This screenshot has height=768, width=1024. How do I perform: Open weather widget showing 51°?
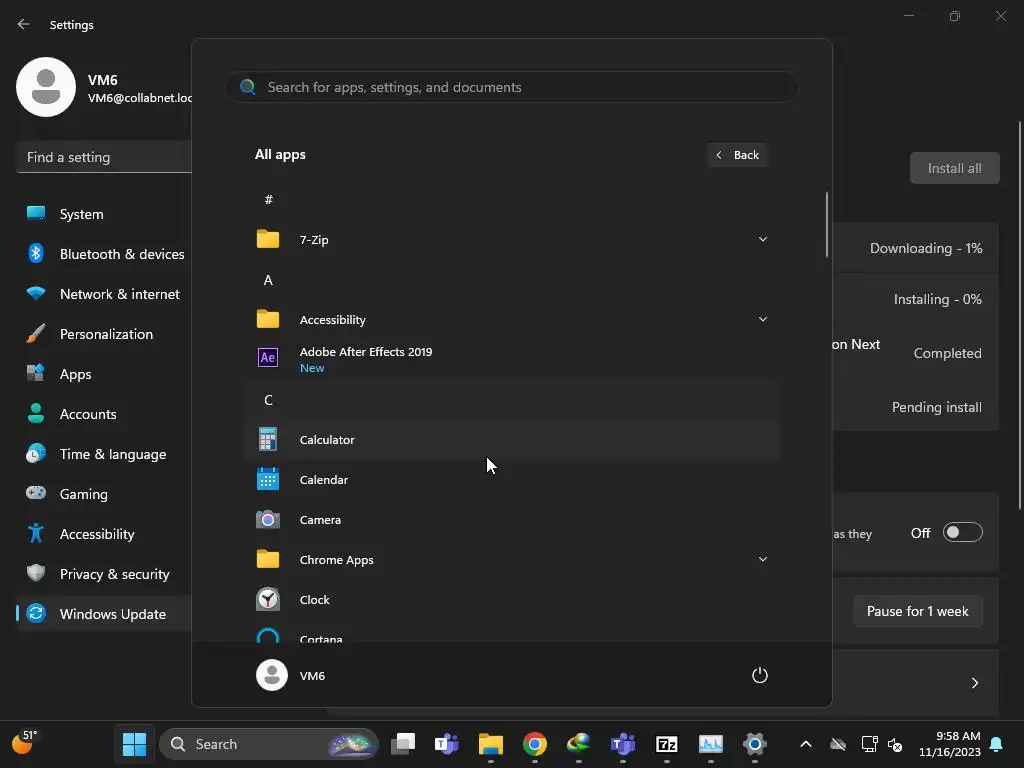coord(25,743)
